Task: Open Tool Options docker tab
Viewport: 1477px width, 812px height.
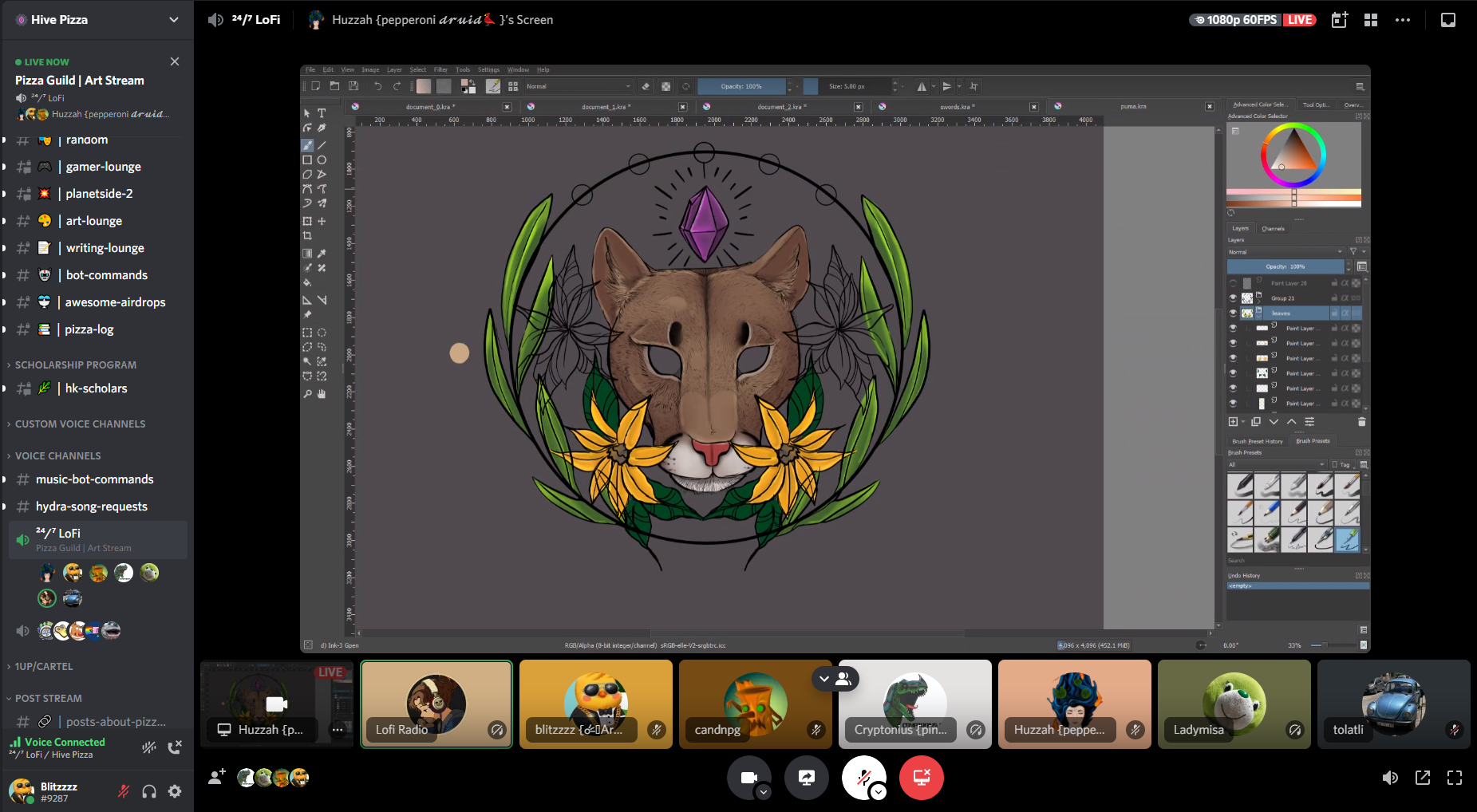Action: [x=1316, y=104]
